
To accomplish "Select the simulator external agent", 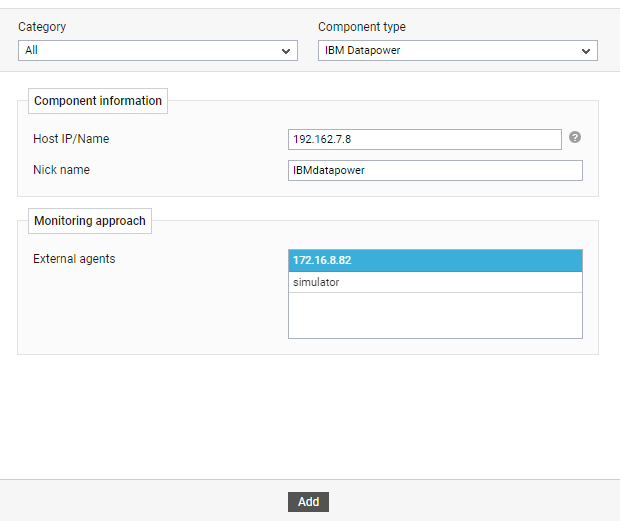I will 435,282.
